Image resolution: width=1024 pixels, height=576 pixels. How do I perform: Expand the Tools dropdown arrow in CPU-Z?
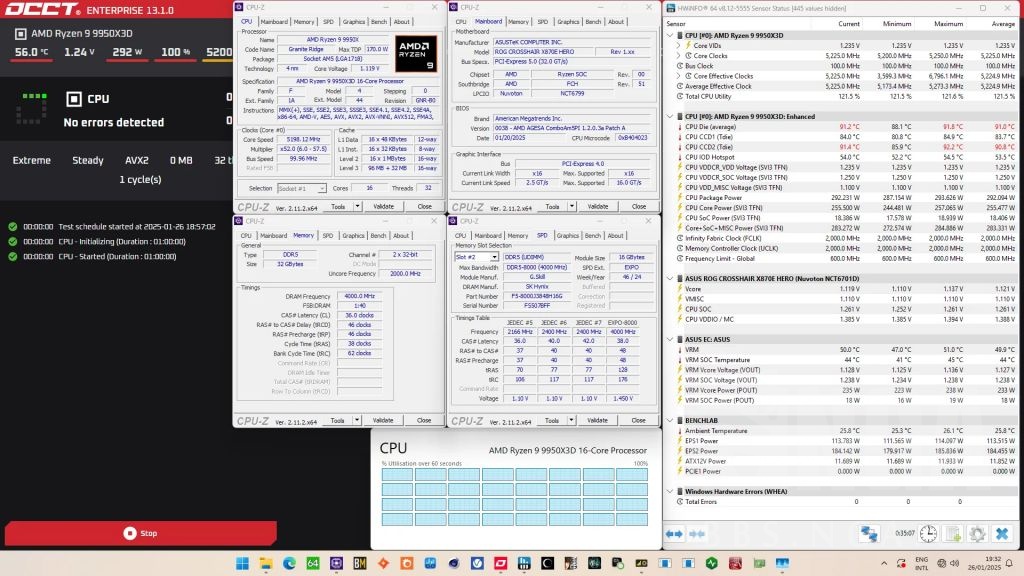pyautogui.click(x=357, y=207)
